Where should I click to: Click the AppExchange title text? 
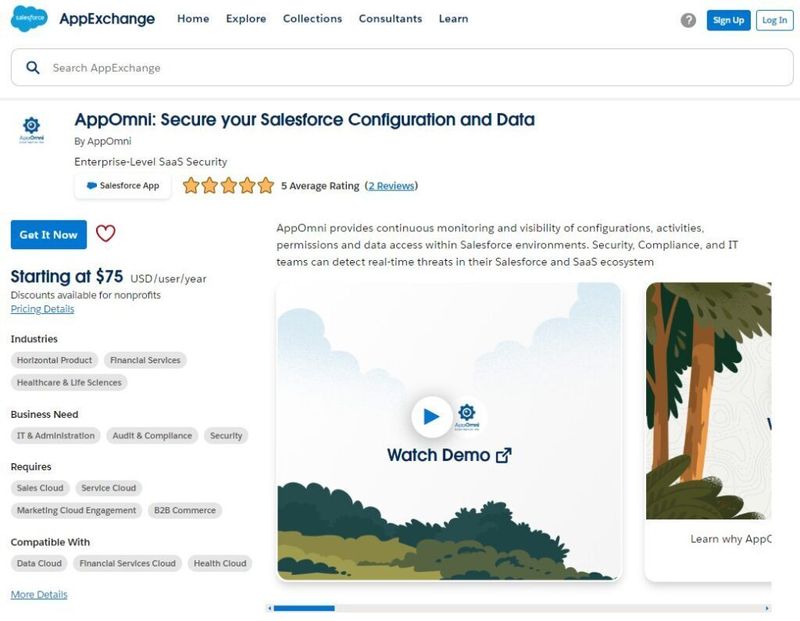tap(107, 19)
